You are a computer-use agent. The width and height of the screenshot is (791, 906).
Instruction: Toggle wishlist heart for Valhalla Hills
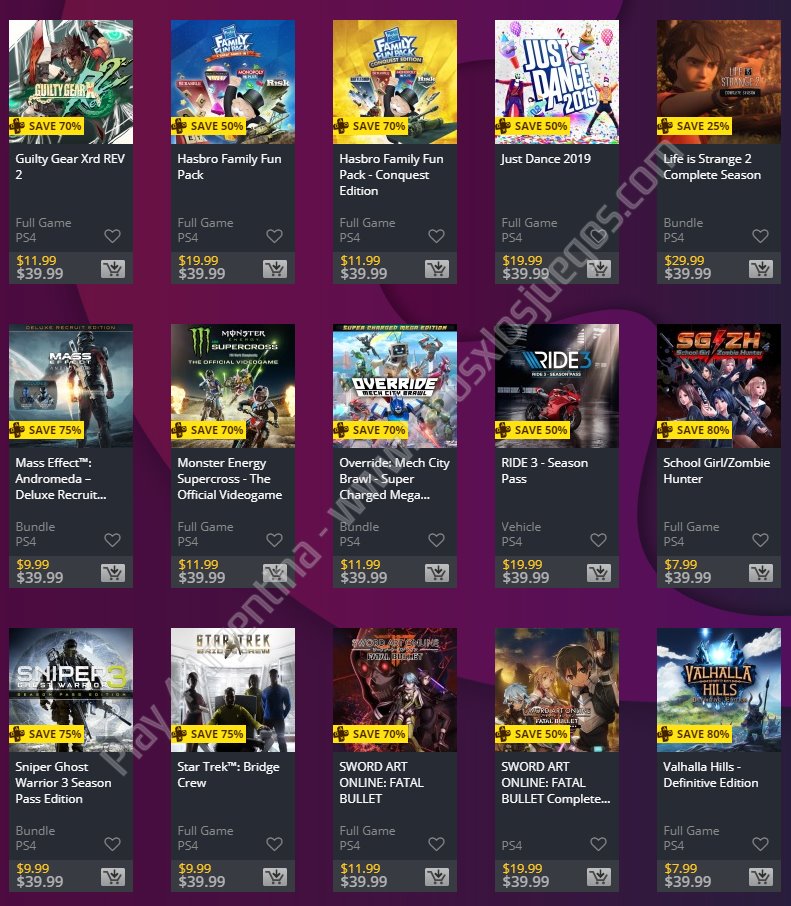pyautogui.click(x=760, y=844)
